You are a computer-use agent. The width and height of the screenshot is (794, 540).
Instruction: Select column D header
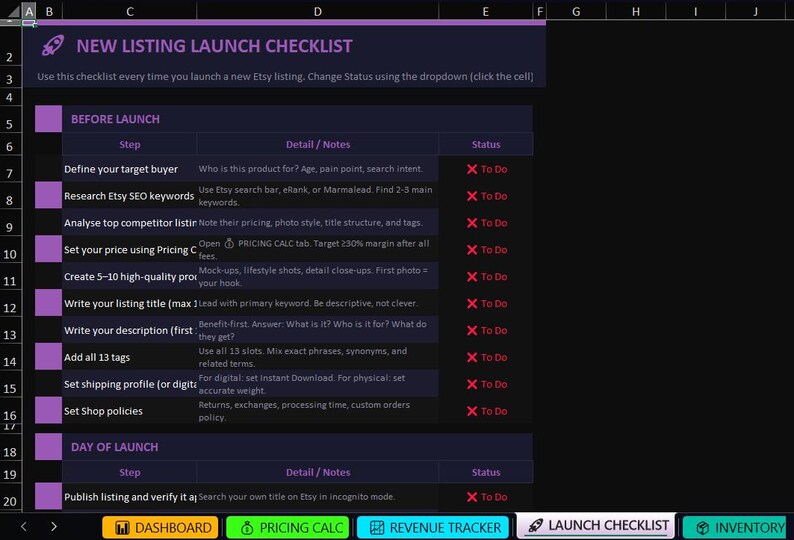(x=317, y=11)
